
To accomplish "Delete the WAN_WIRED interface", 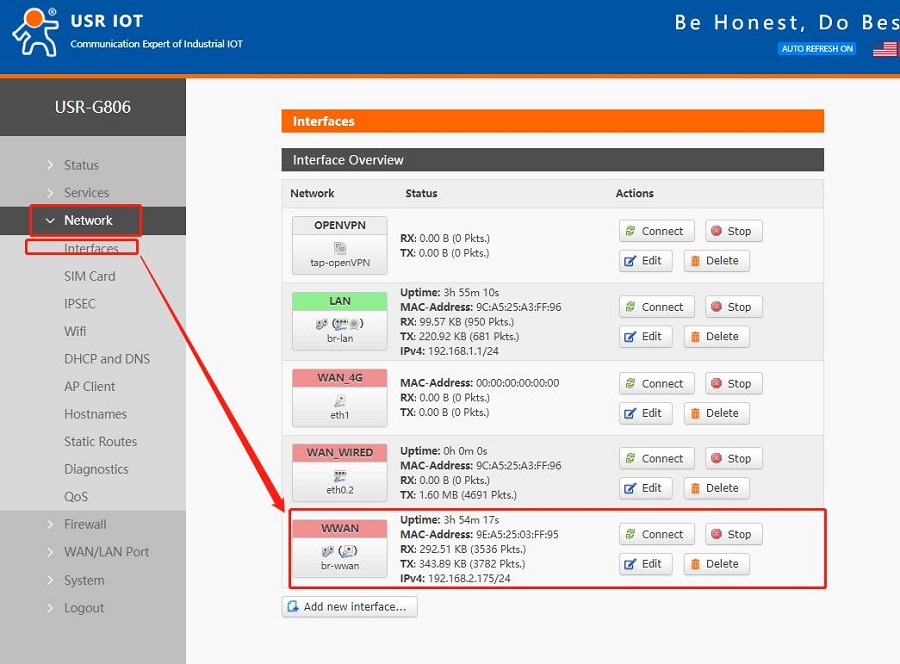I will (x=716, y=488).
